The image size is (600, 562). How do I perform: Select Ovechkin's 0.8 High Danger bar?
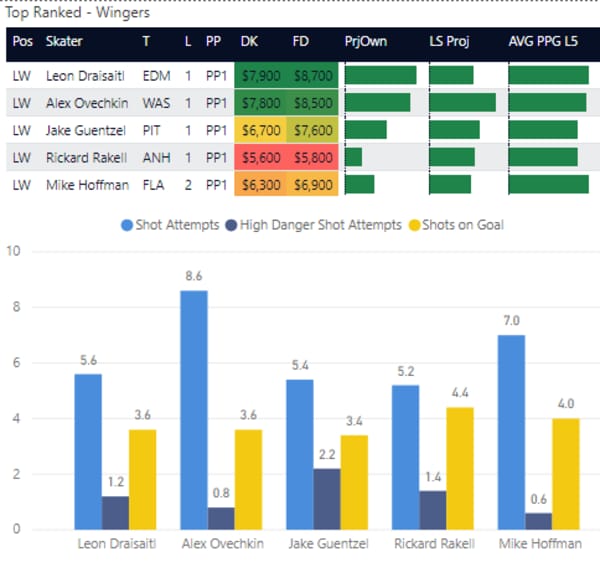coord(221,519)
